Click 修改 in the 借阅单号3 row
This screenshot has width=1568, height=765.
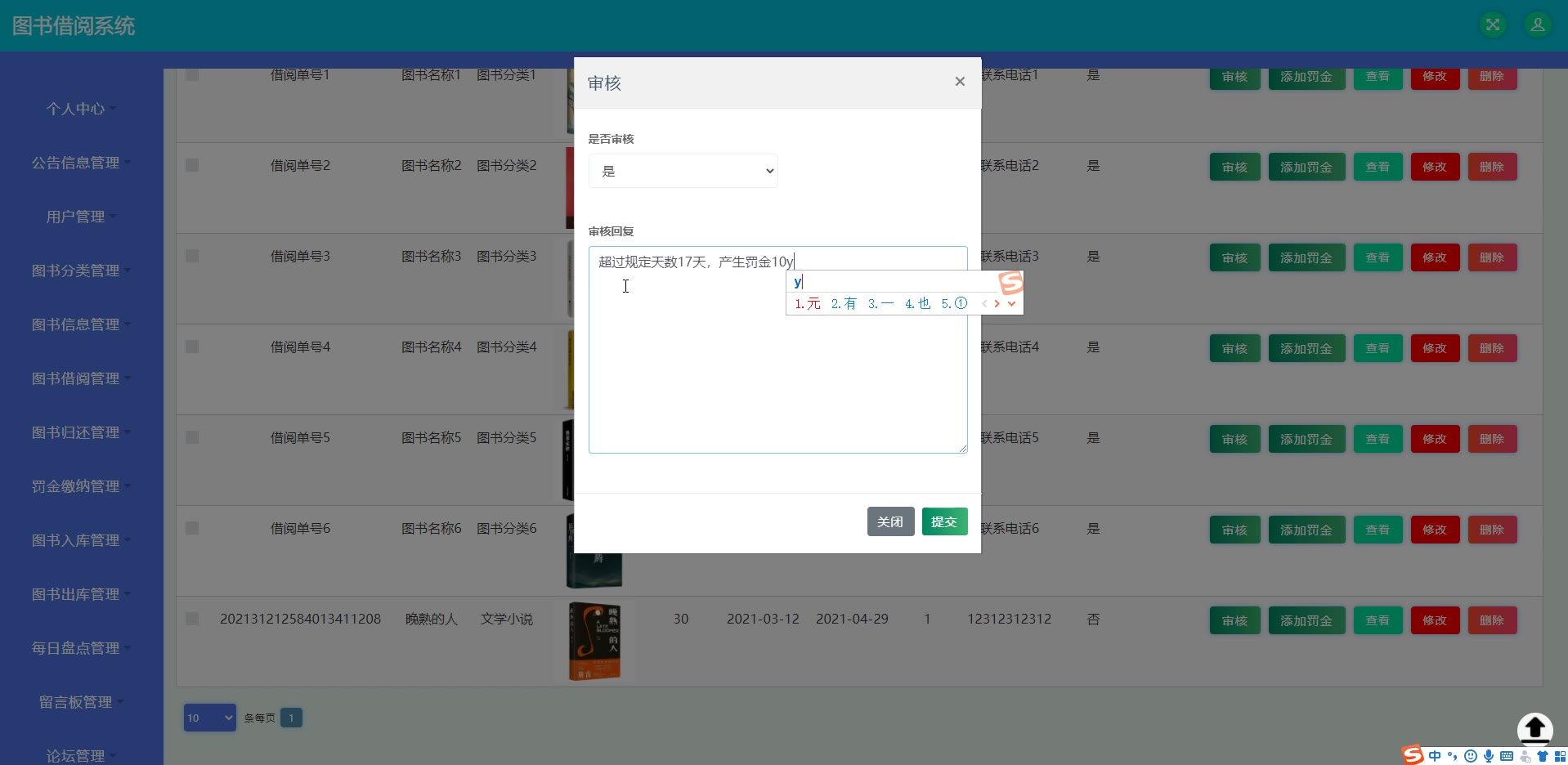click(1435, 257)
